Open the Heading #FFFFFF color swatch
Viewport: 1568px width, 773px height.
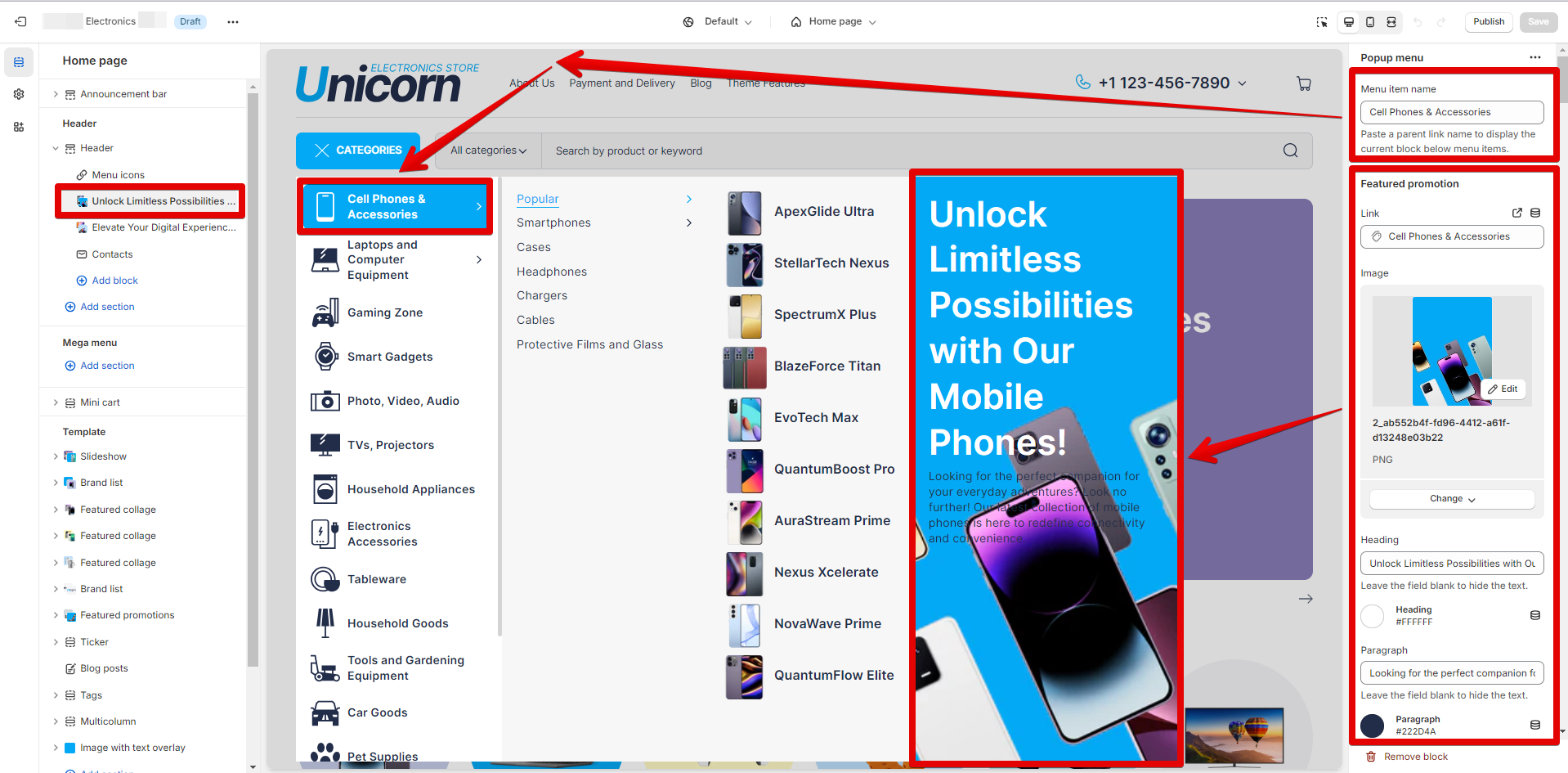1373,616
